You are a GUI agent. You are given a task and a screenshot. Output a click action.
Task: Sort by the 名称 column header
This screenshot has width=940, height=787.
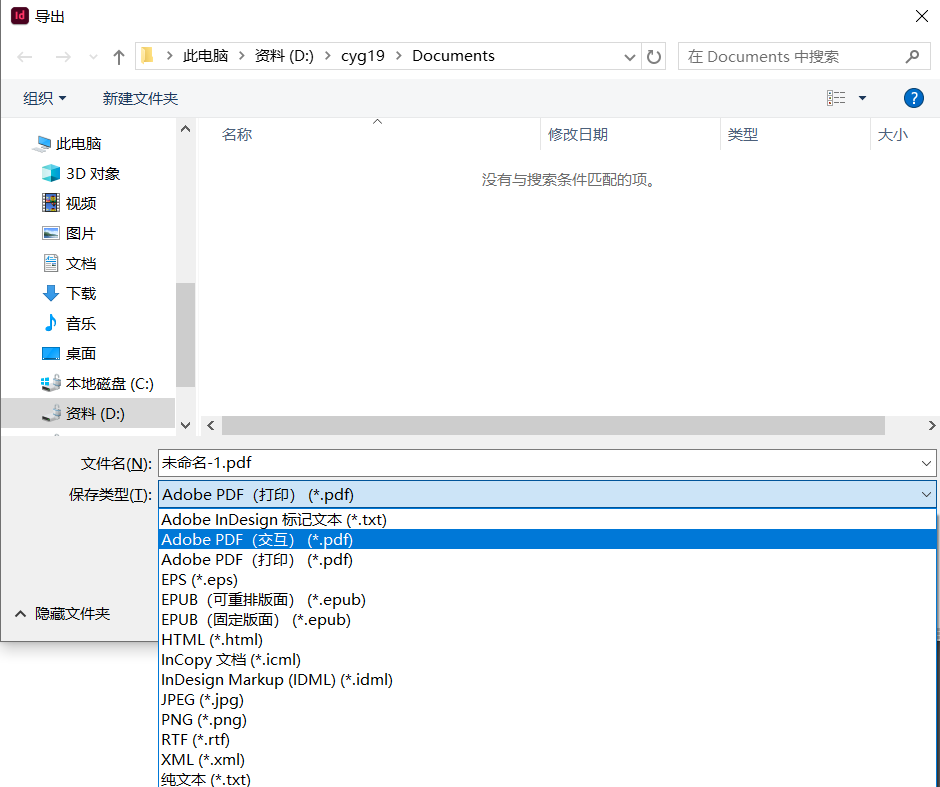237,134
